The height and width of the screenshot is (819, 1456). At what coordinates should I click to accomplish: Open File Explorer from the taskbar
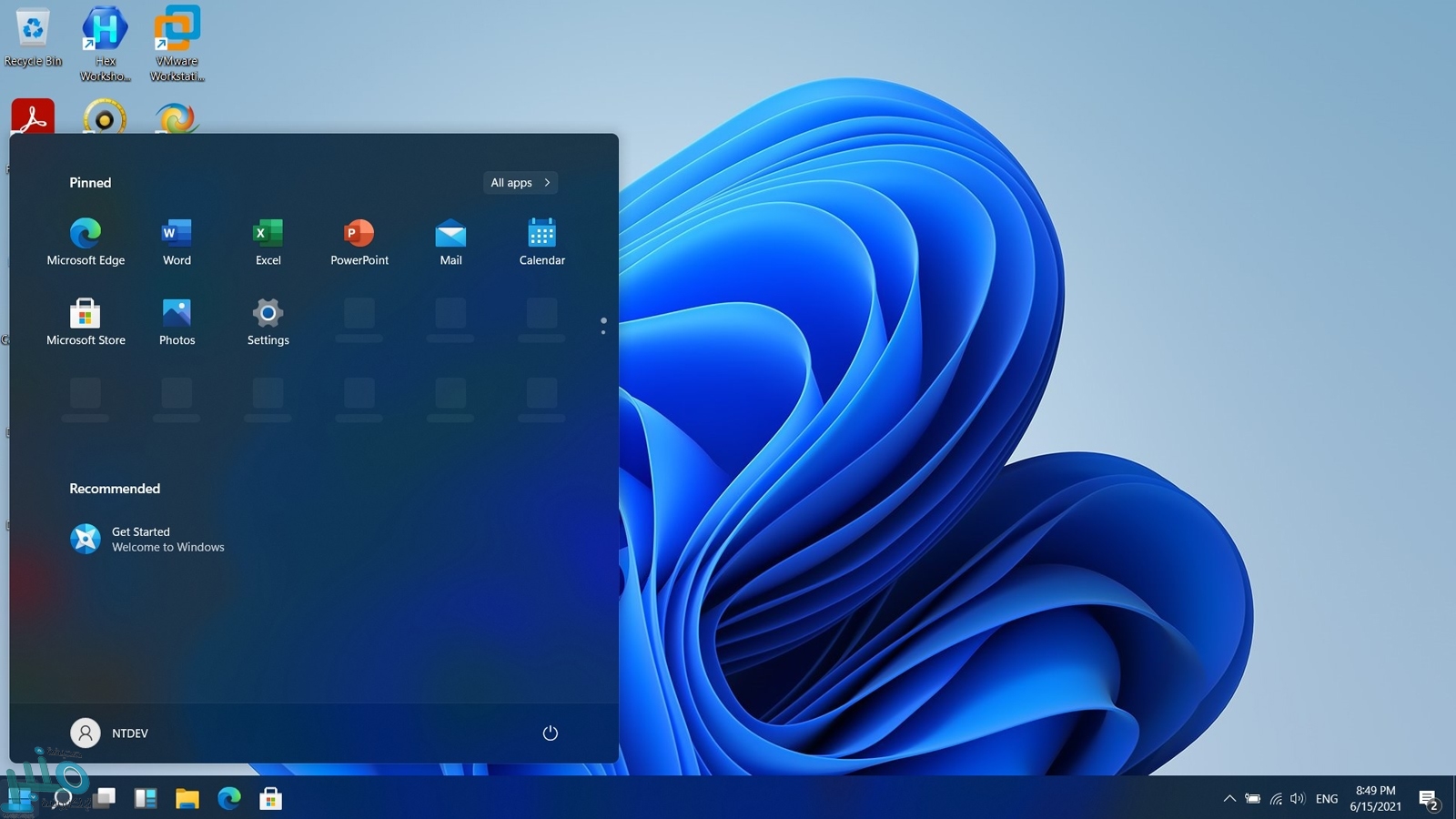pyautogui.click(x=187, y=799)
